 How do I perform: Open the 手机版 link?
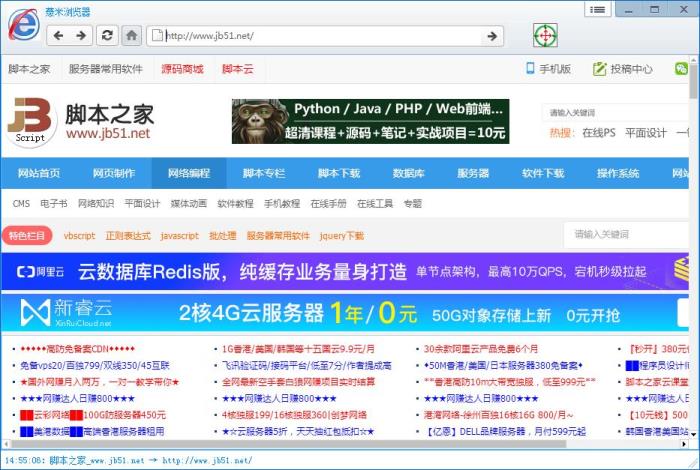555,69
